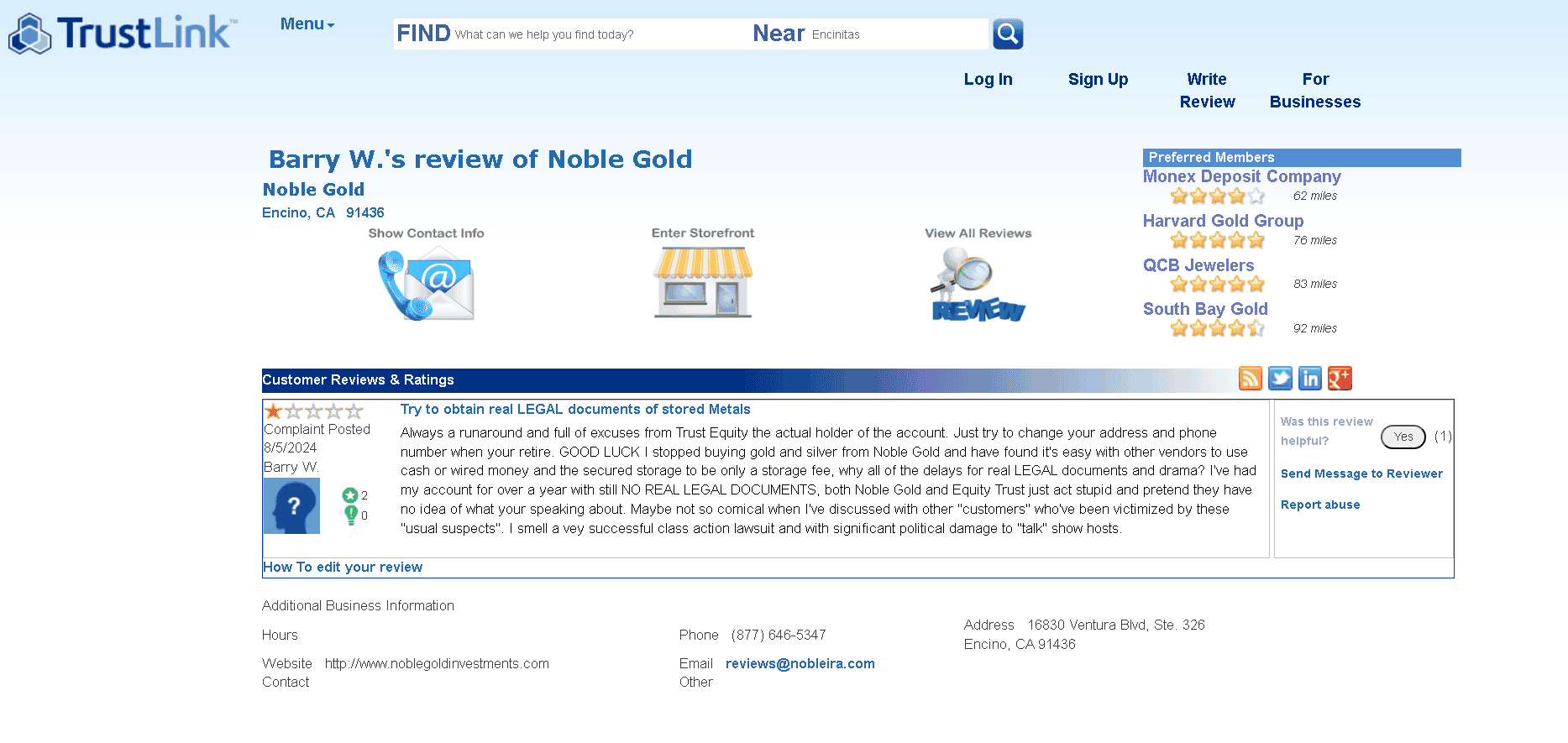Click the reviews@nobleira.com email link
Image resolution: width=1568 pixels, height=743 pixels.
point(800,664)
